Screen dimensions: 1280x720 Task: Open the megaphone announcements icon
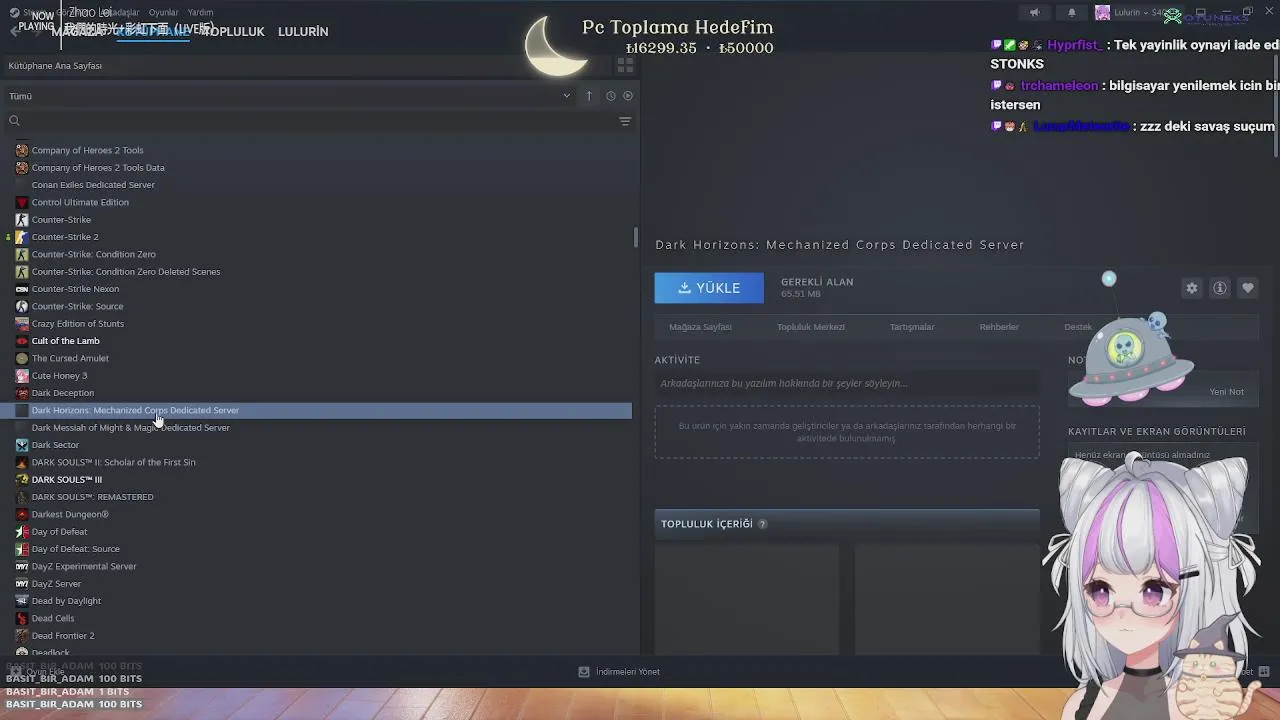[x=1034, y=12]
